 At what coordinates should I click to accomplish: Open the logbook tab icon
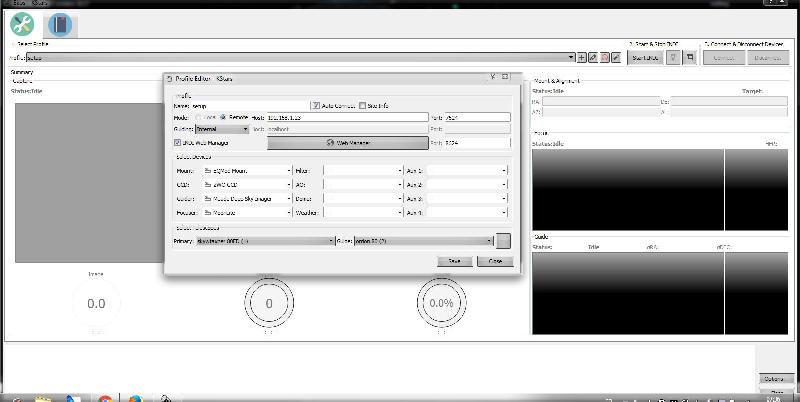(60, 24)
